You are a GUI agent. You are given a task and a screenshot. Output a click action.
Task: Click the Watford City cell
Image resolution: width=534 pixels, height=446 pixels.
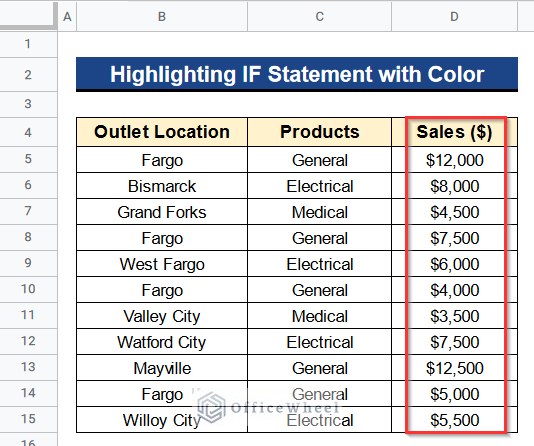click(162, 342)
